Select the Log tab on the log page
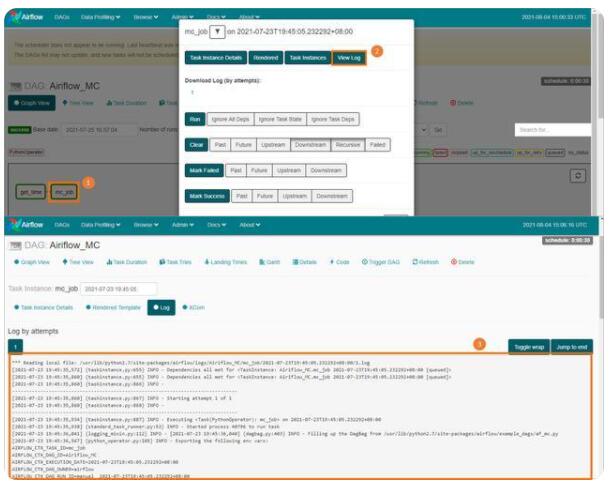The width and height of the screenshot is (610, 484). [161, 307]
